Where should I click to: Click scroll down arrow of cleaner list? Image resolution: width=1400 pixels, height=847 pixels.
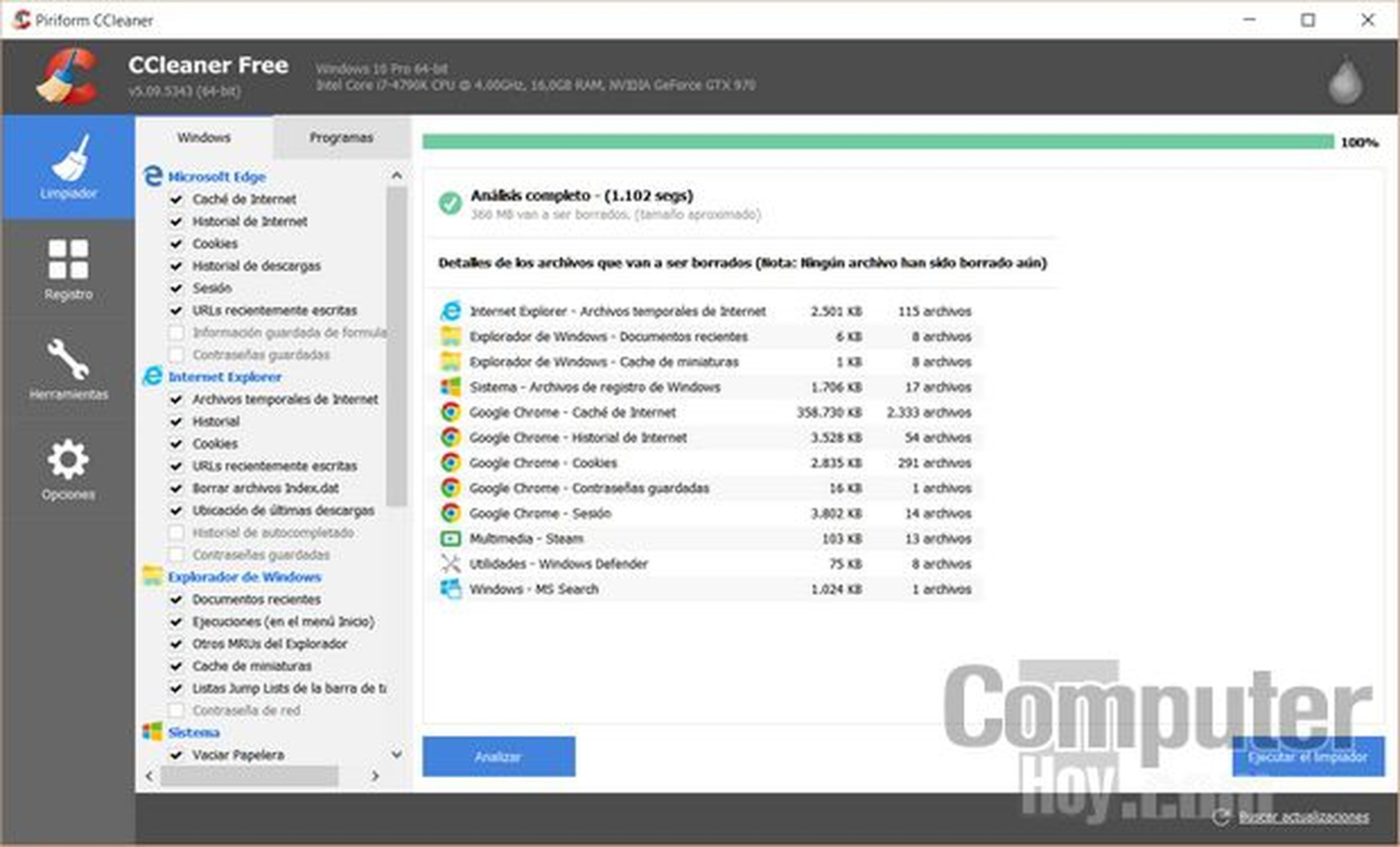397,754
